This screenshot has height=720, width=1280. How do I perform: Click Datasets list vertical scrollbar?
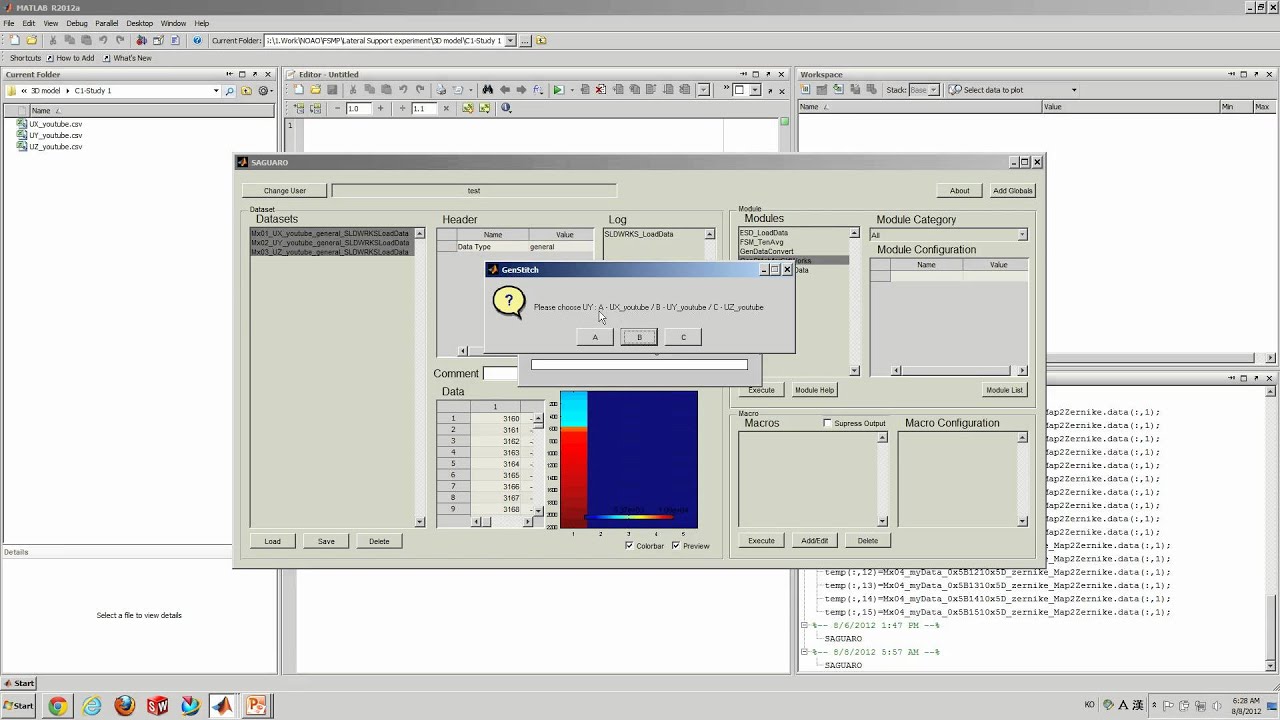(420, 377)
